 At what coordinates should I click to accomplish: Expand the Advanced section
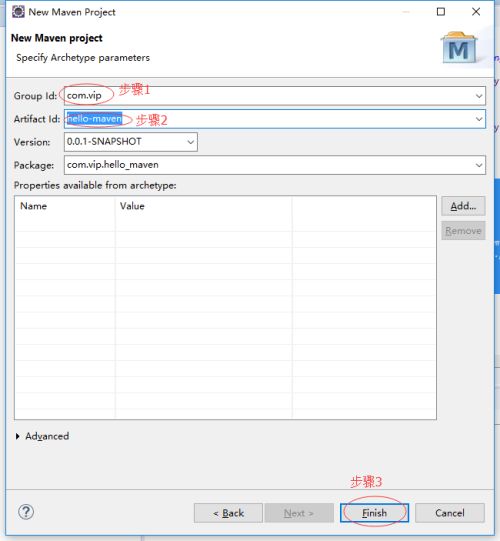tap(42, 436)
